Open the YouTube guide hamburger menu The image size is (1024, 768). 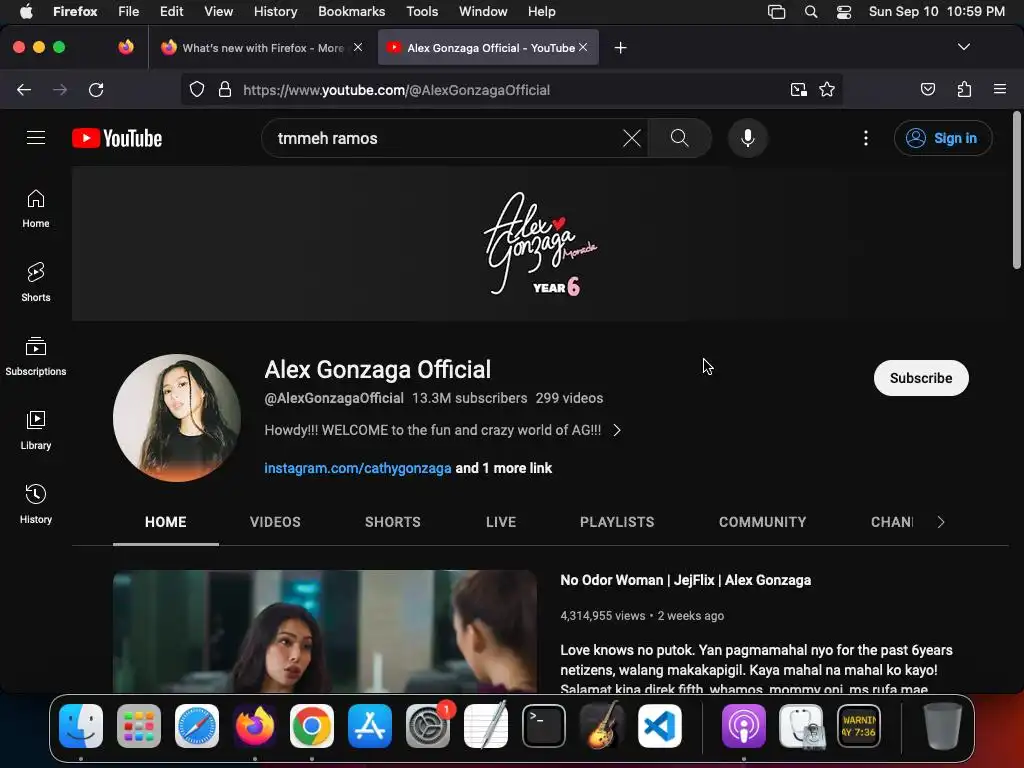tap(36, 138)
